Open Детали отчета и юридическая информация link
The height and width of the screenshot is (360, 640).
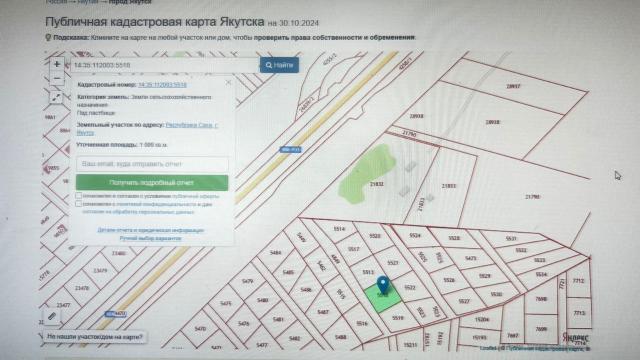(x=151, y=230)
